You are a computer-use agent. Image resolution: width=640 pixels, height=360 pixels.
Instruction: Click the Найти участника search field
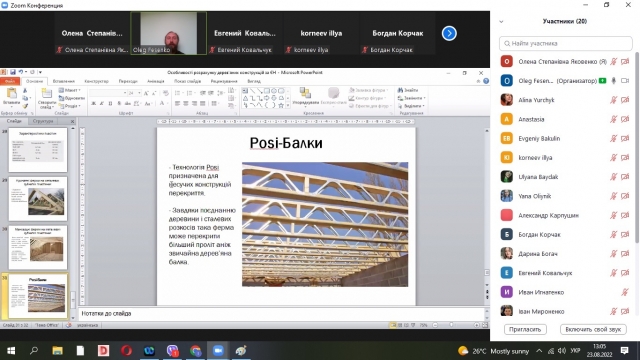pos(566,43)
